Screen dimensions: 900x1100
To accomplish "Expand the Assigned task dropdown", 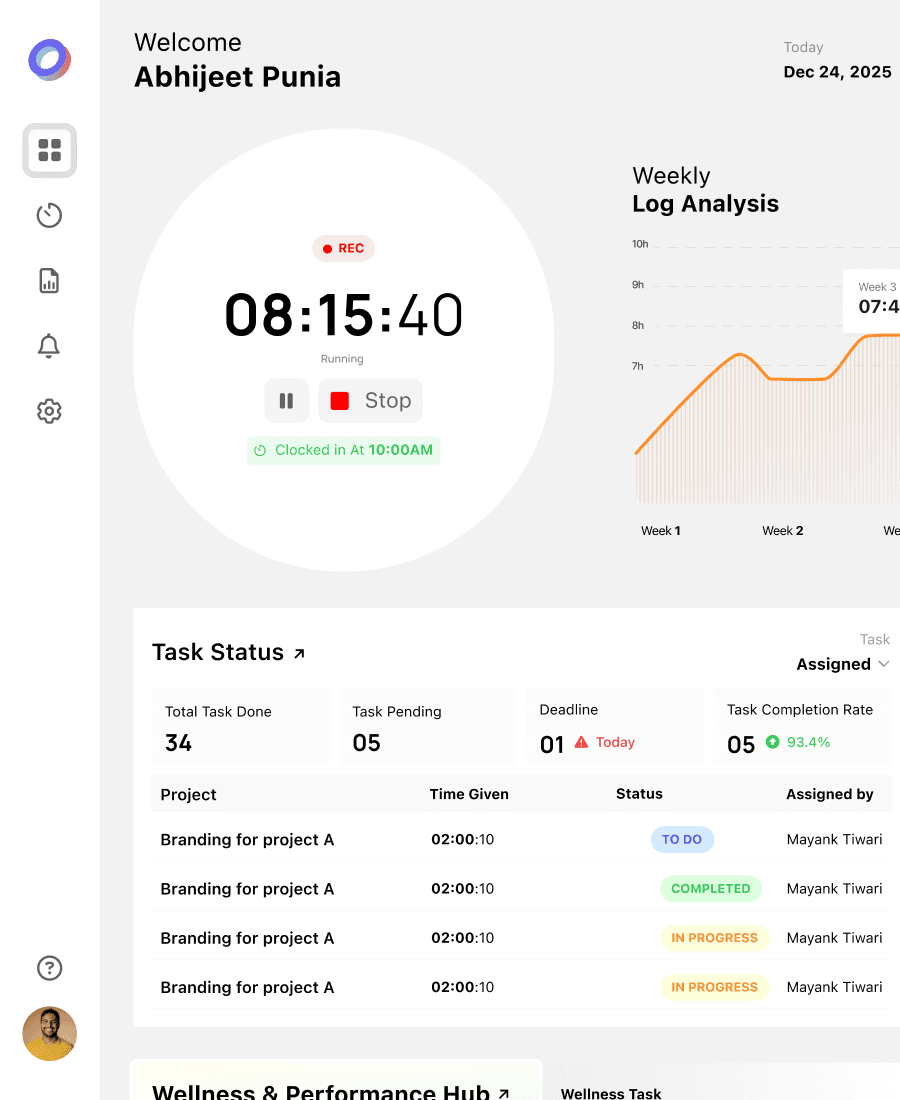I will 842,664.
